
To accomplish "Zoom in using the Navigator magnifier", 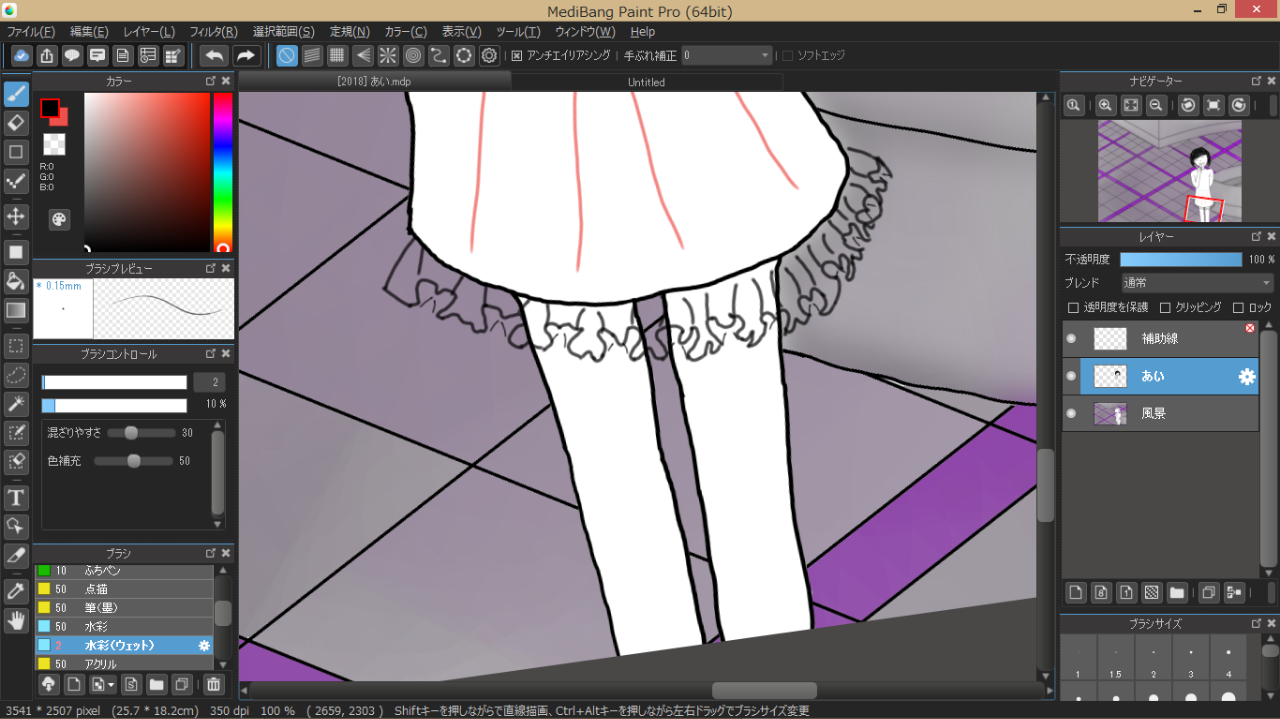I will point(1105,105).
